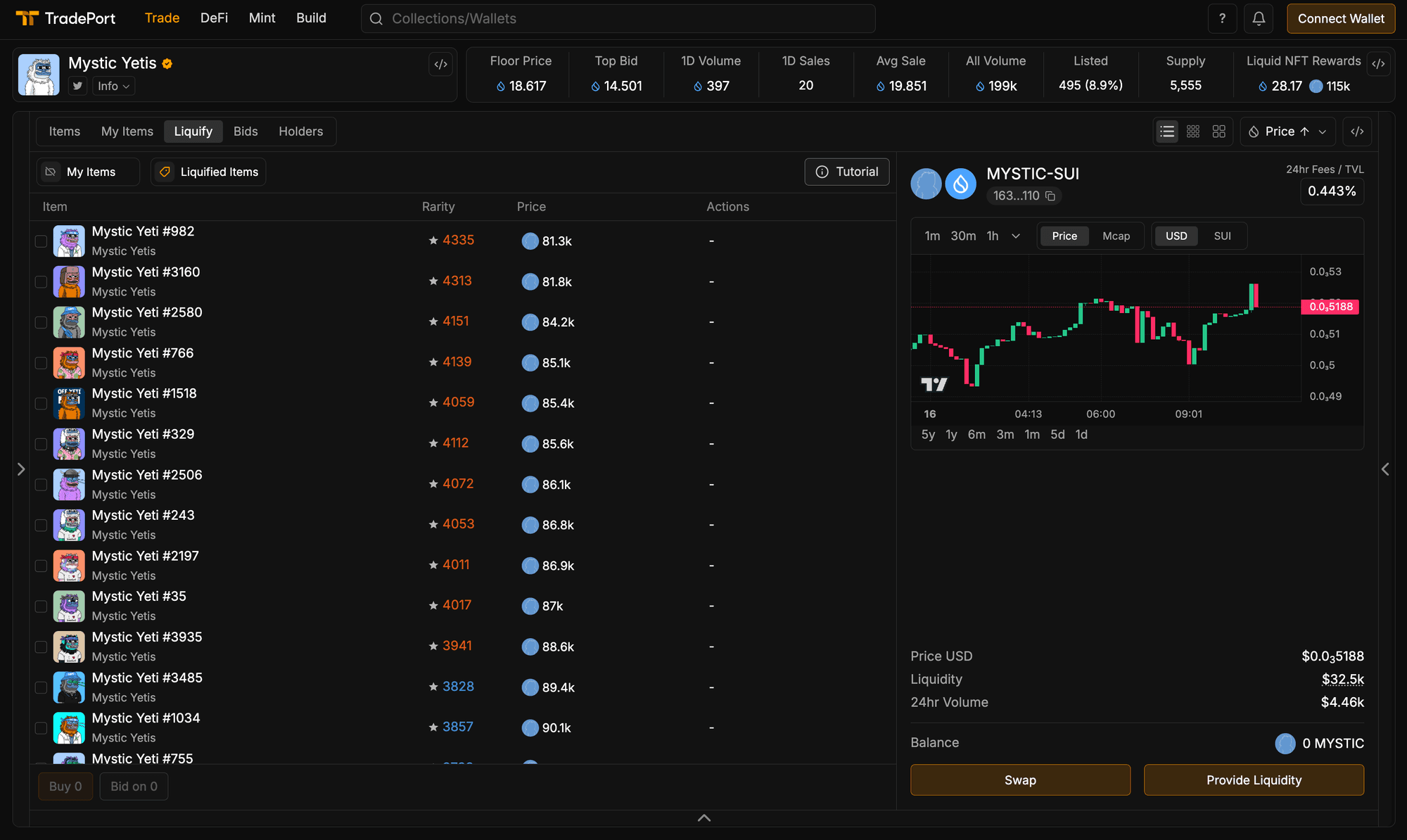
Task: Check the checkbox for Mystic Yeti #2580
Action: click(x=41, y=322)
